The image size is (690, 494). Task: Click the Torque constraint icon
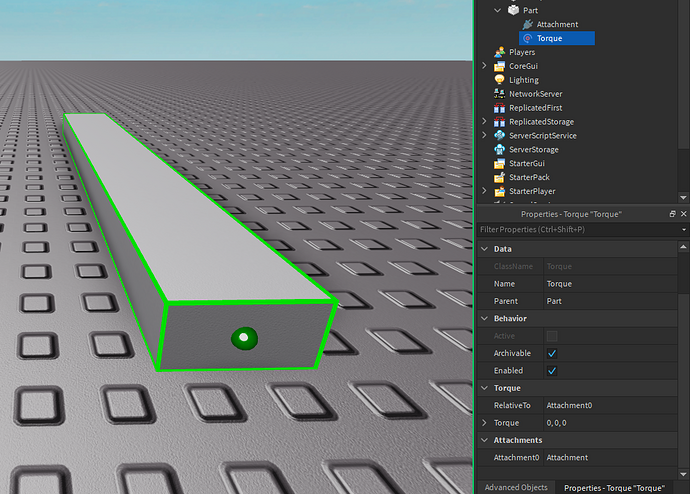pyautogui.click(x=527, y=38)
